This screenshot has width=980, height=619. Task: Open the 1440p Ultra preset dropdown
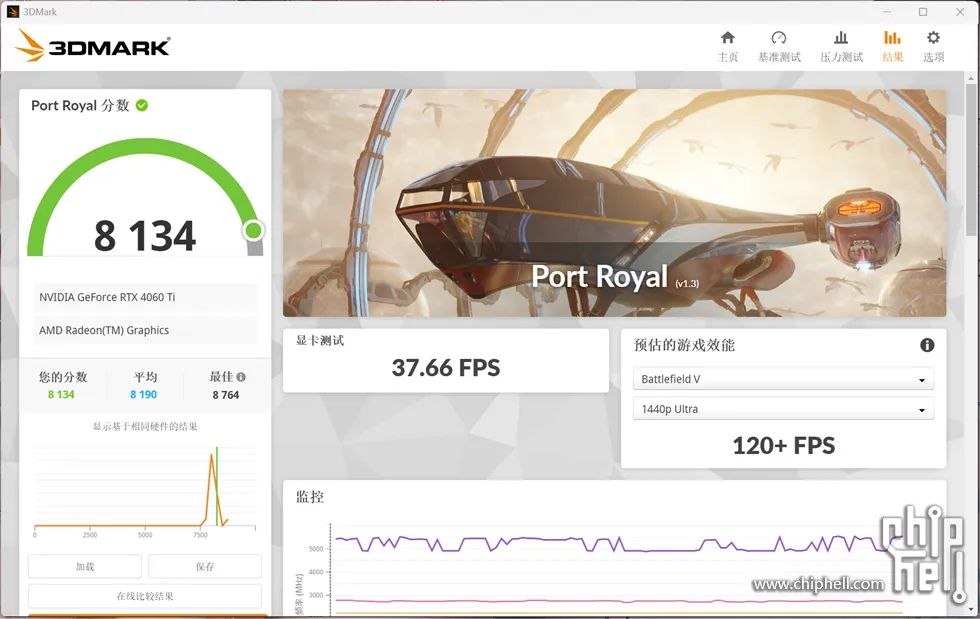click(x=783, y=409)
